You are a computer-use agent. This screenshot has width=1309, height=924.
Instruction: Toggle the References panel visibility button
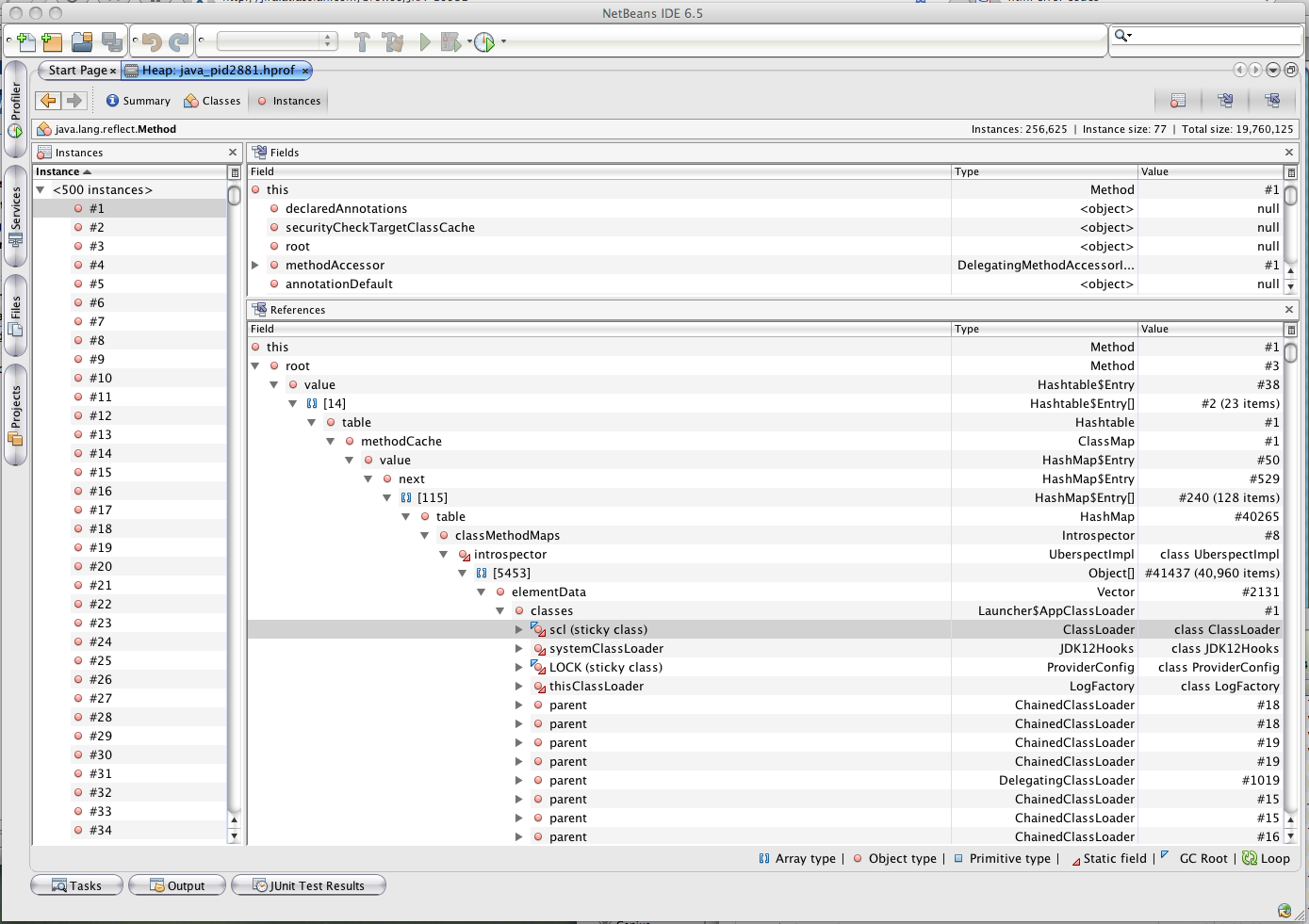(1272, 101)
